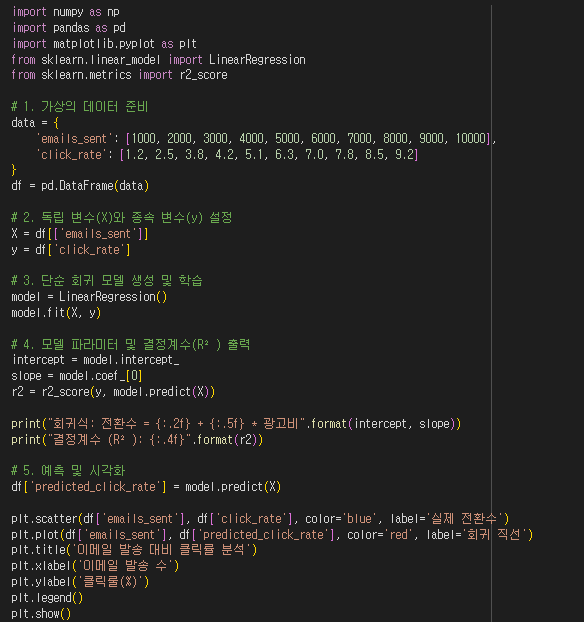Click color='red' in the plt.plot call

point(378,535)
